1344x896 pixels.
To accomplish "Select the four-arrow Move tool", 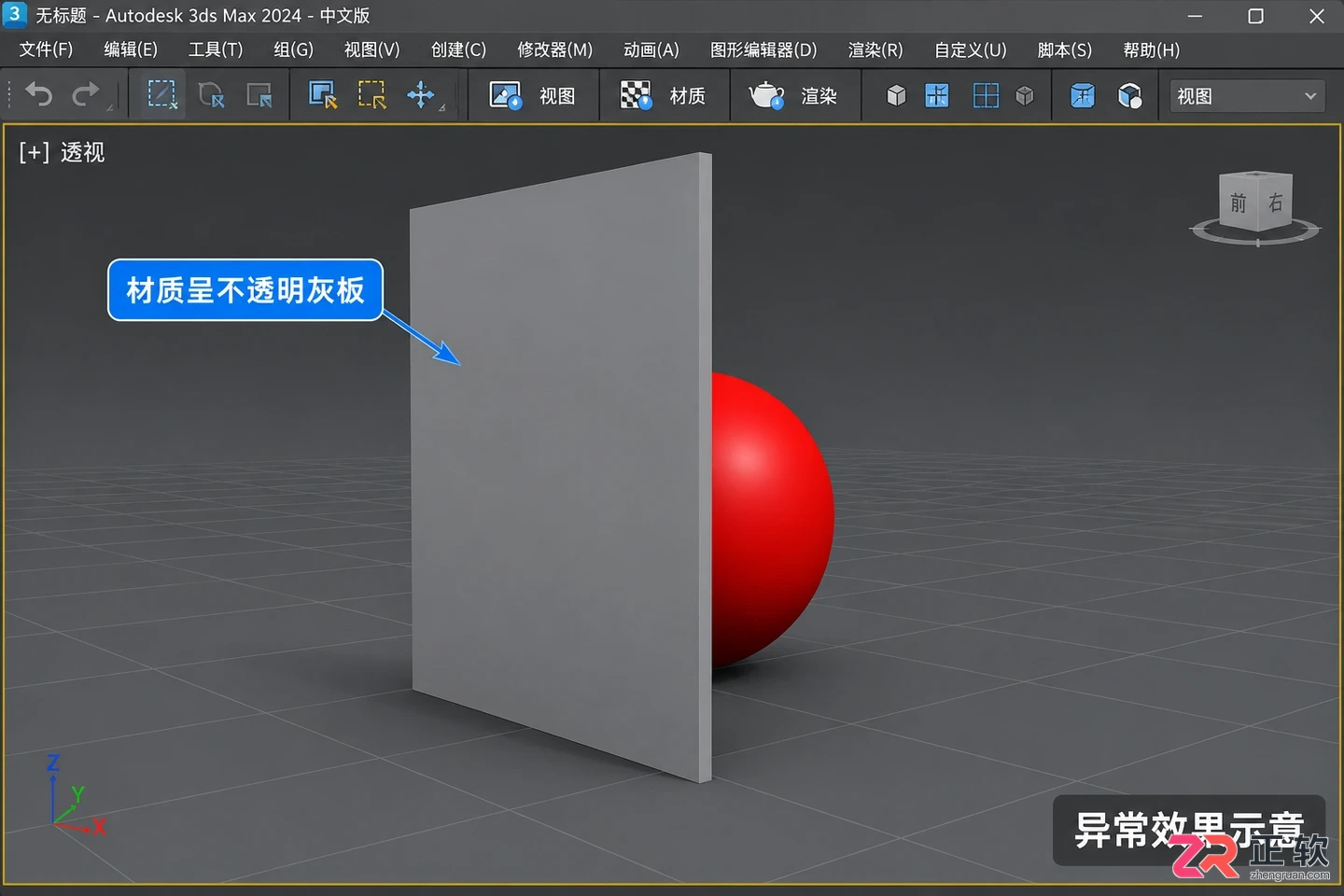I will point(421,94).
